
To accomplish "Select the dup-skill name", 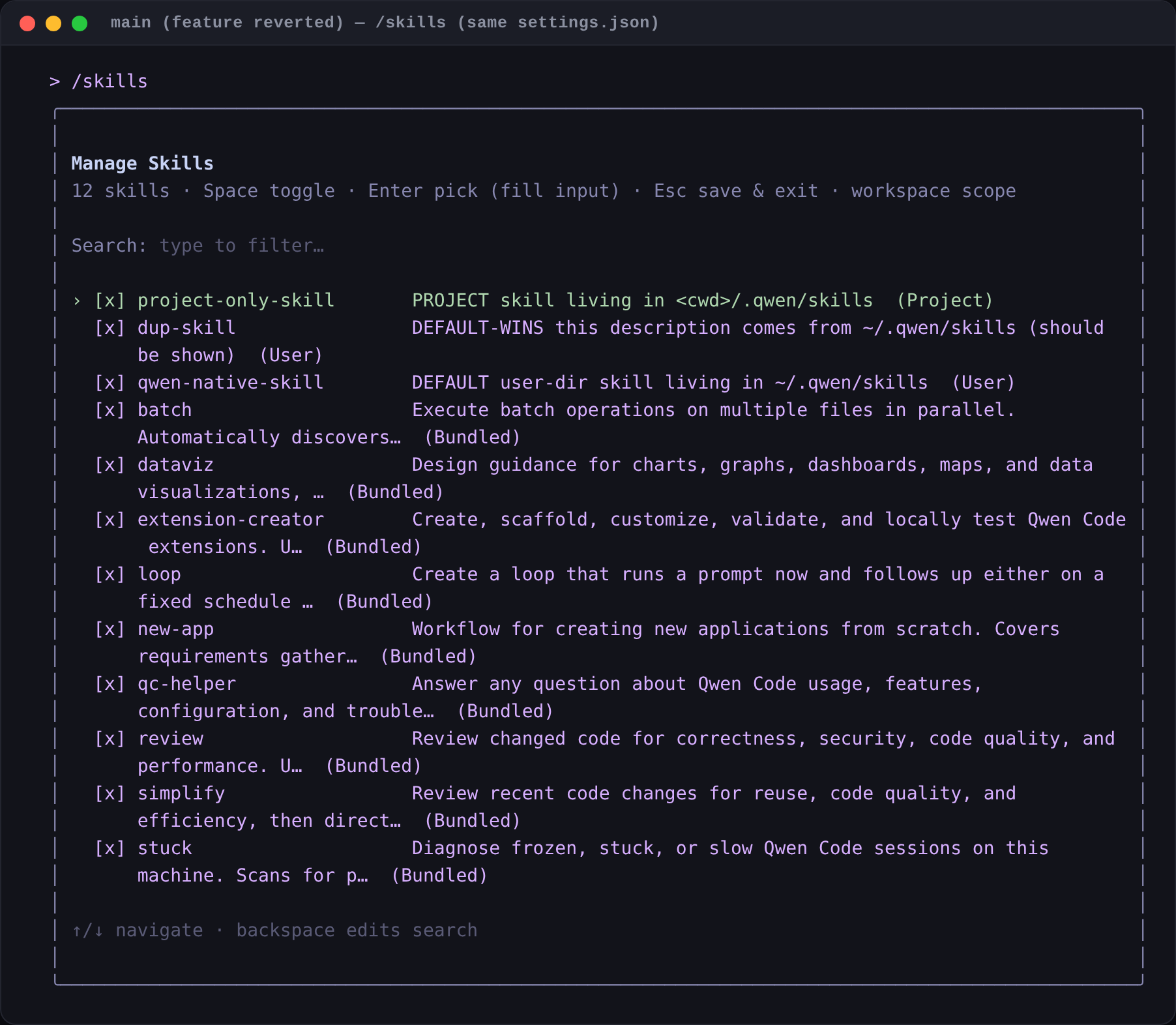I will pos(186,328).
